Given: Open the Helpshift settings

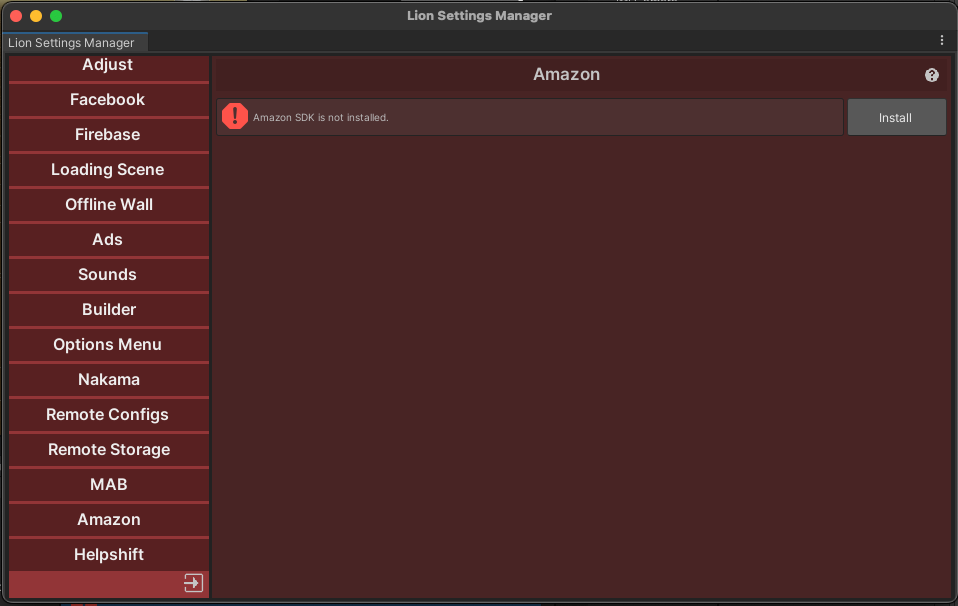Looking at the screenshot, I should point(109,555).
